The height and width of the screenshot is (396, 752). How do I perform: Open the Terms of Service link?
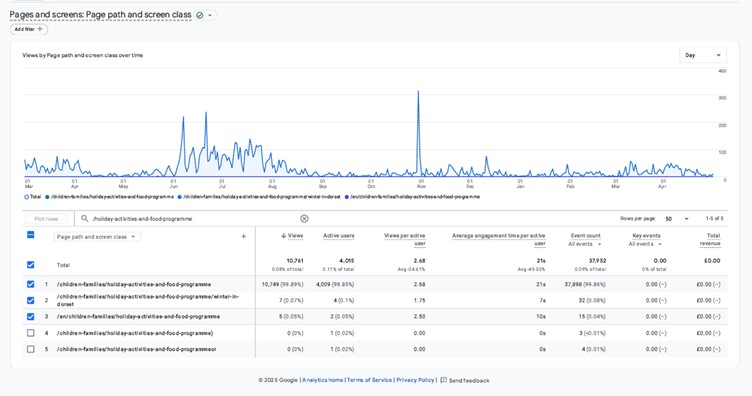[369, 380]
